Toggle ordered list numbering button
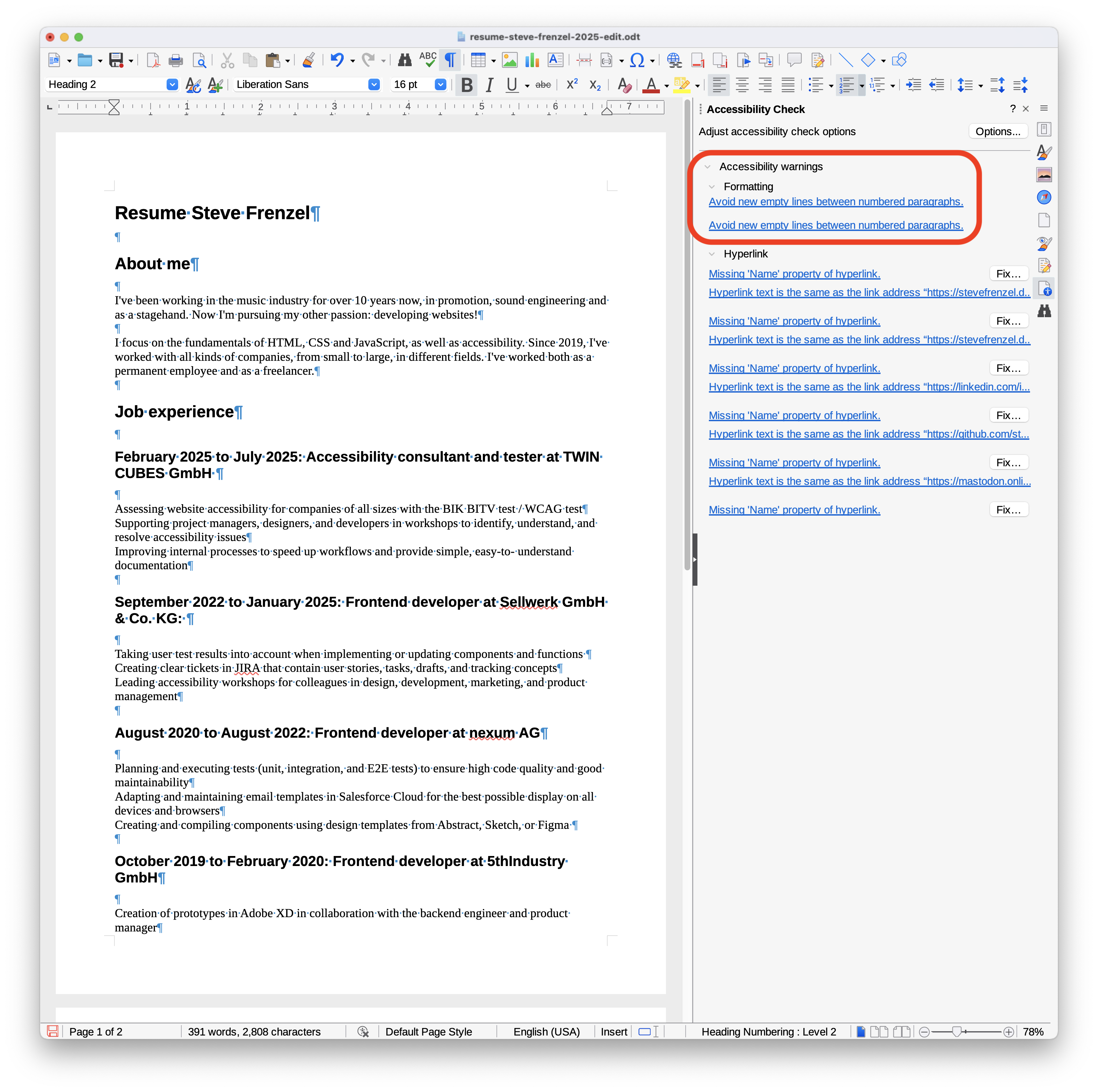Image resolution: width=1098 pixels, height=1092 pixels. point(846,85)
